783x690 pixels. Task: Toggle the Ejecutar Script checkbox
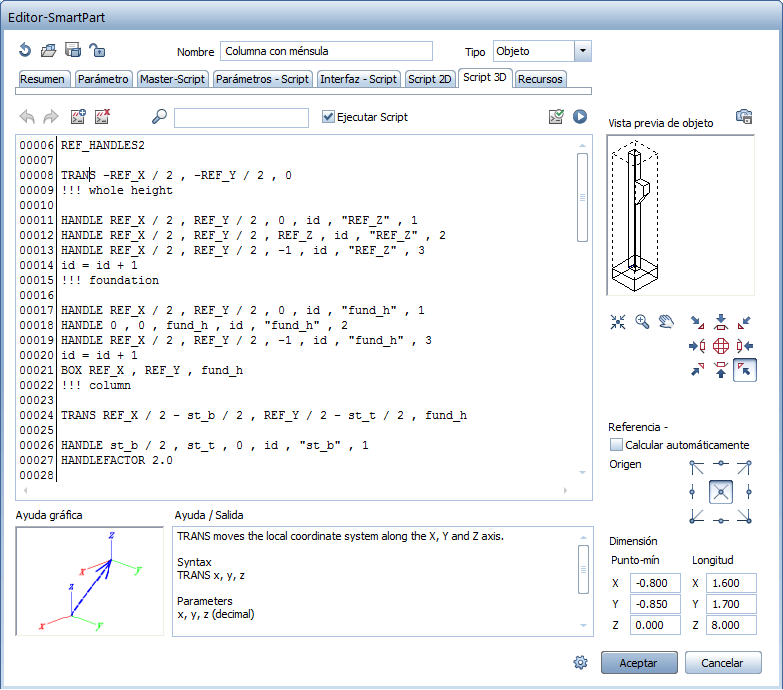pos(328,117)
